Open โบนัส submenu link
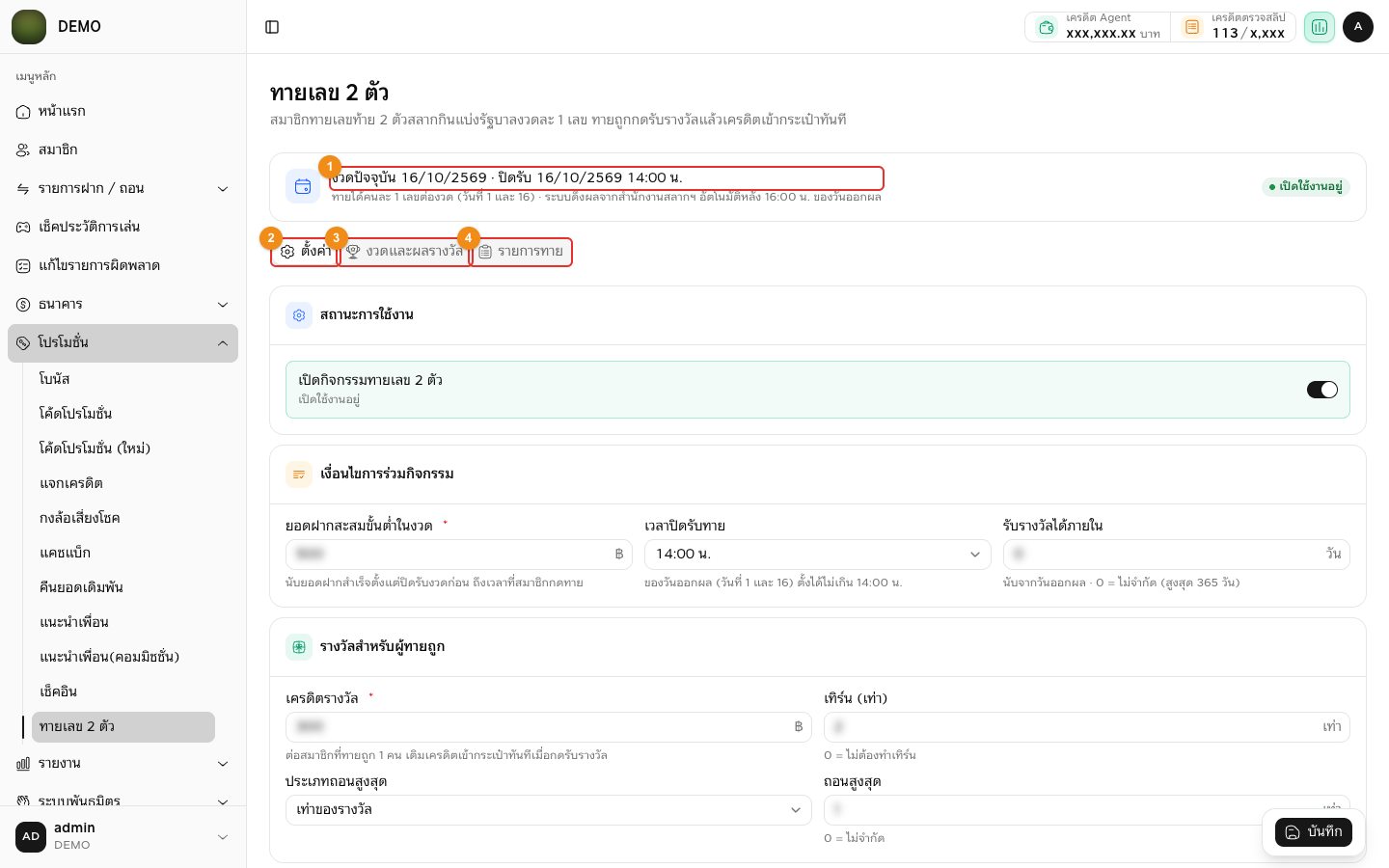The image size is (1389, 868). pos(123,380)
